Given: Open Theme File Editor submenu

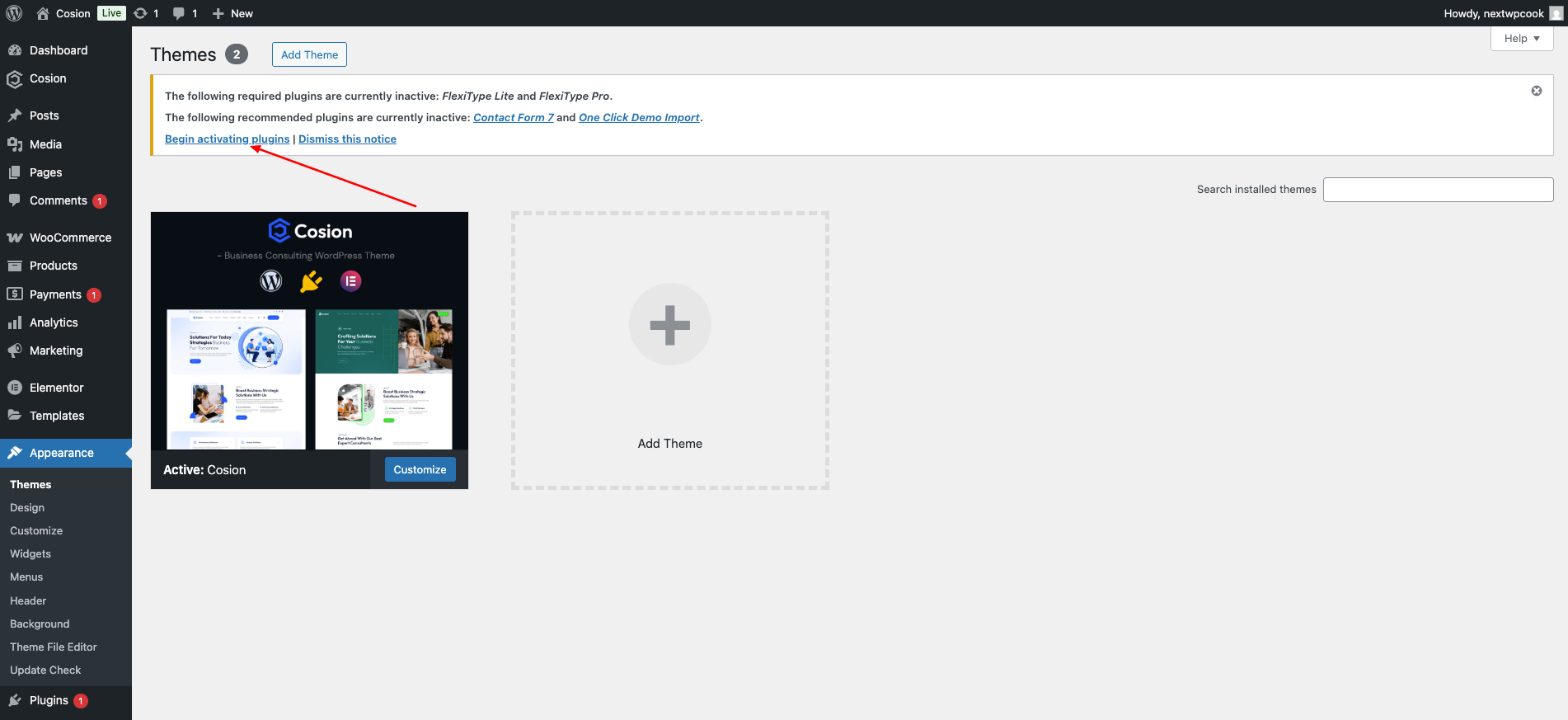Looking at the screenshot, I should (x=54, y=647).
